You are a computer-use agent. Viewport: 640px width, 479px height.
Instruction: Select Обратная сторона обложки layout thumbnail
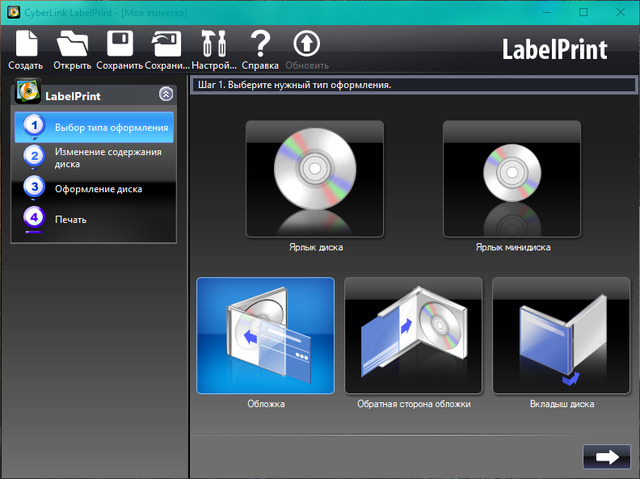[x=413, y=335]
